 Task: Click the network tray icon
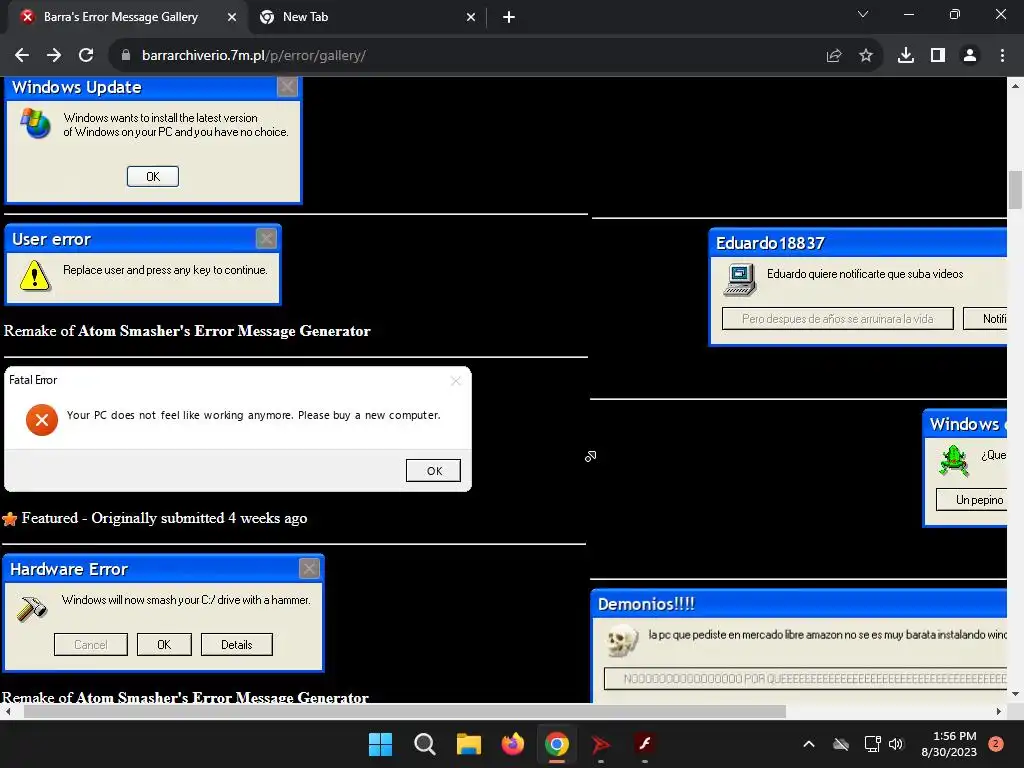(x=872, y=744)
